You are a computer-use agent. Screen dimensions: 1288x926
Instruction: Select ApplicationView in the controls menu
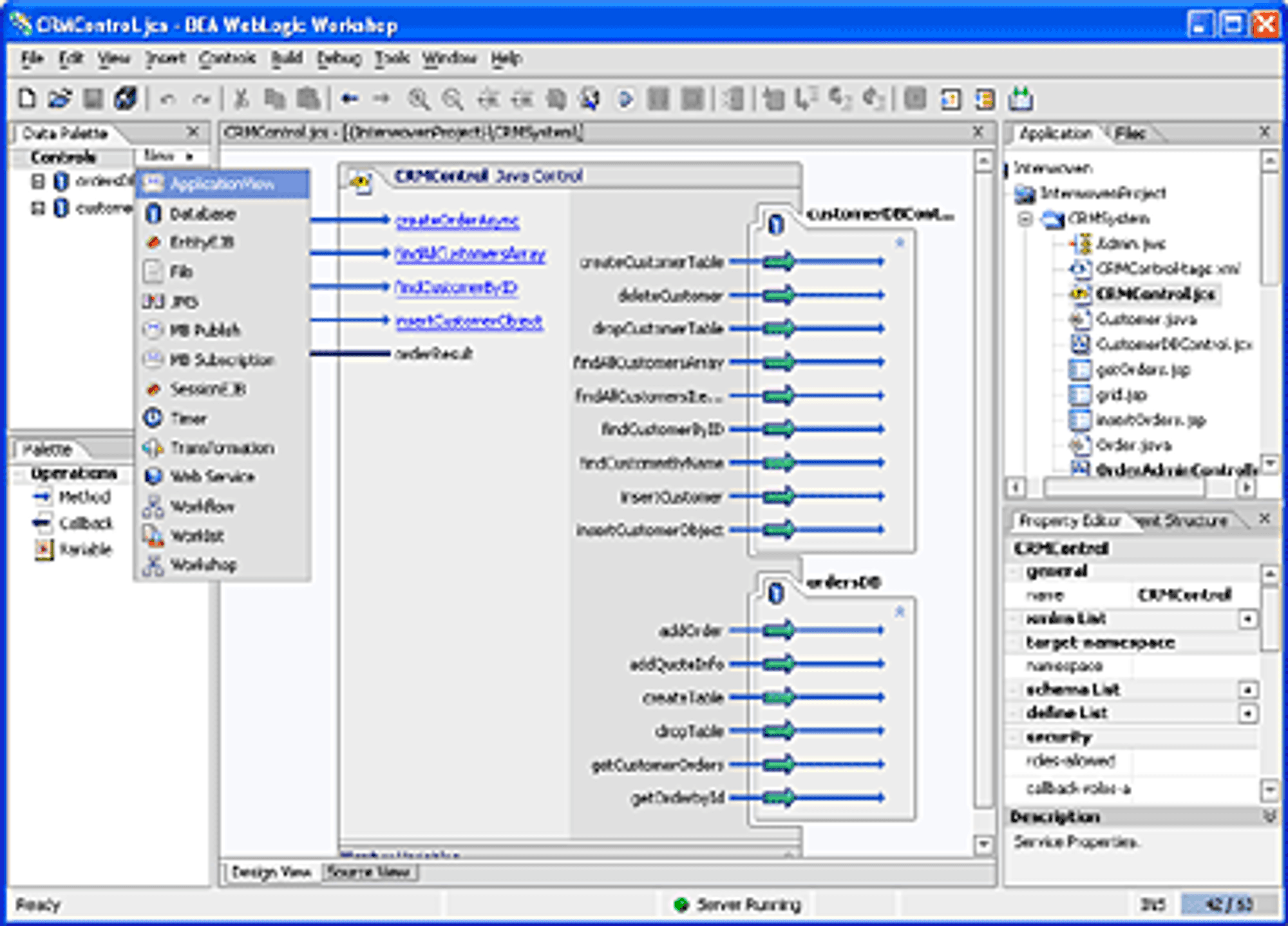pos(222,184)
